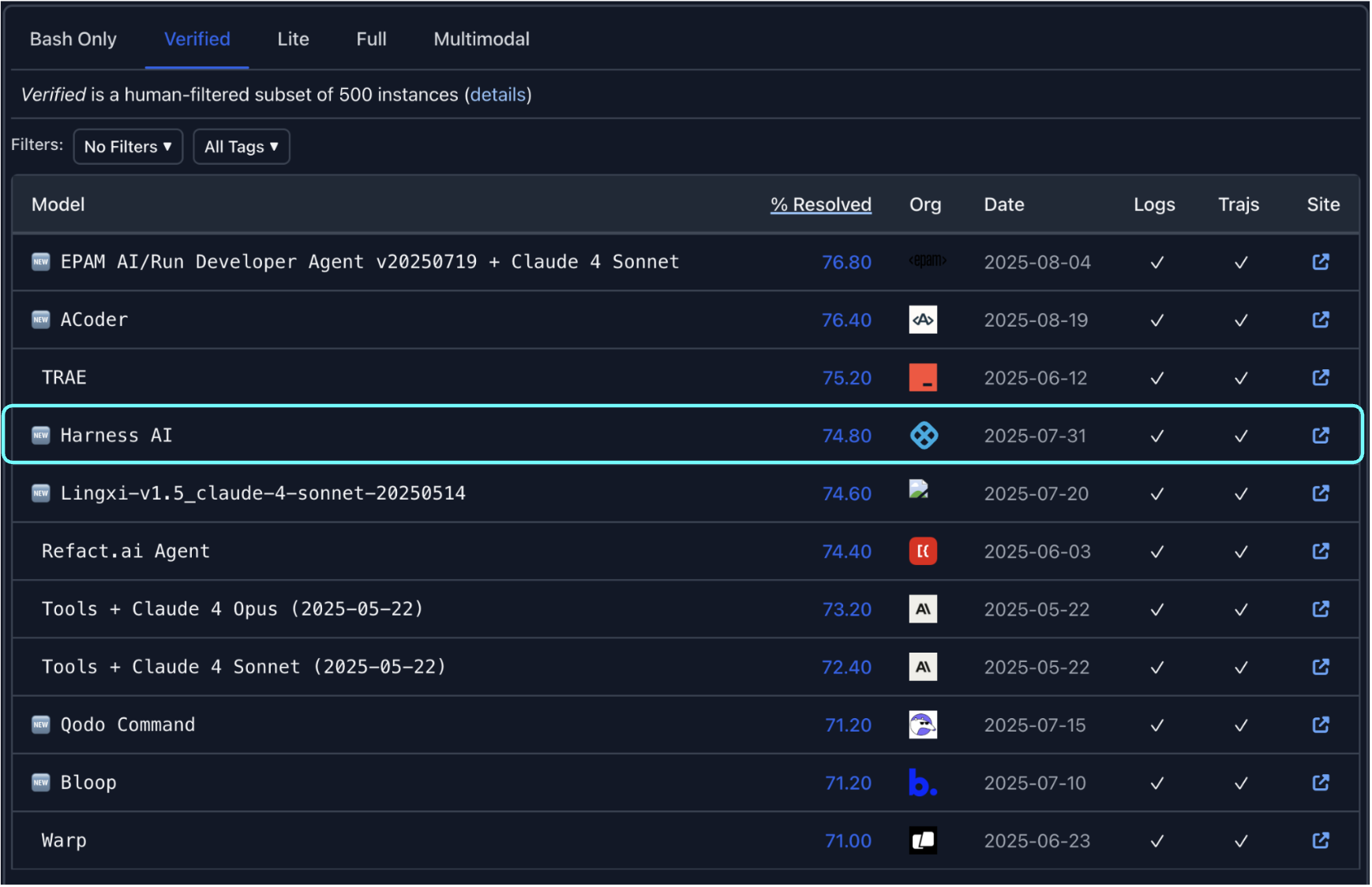
Task: Click the 76.80 resolved score
Action: tap(846, 262)
